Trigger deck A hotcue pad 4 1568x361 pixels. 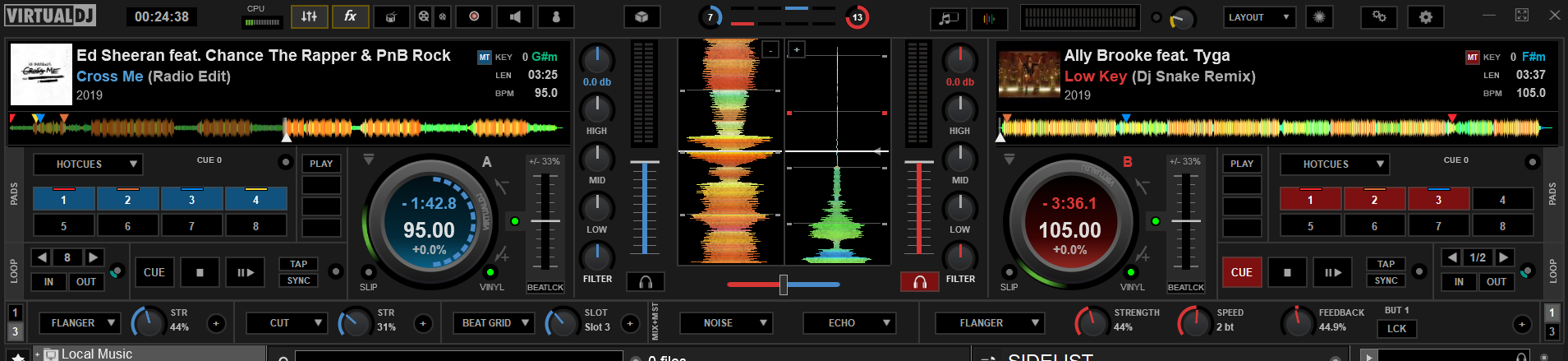point(256,199)
